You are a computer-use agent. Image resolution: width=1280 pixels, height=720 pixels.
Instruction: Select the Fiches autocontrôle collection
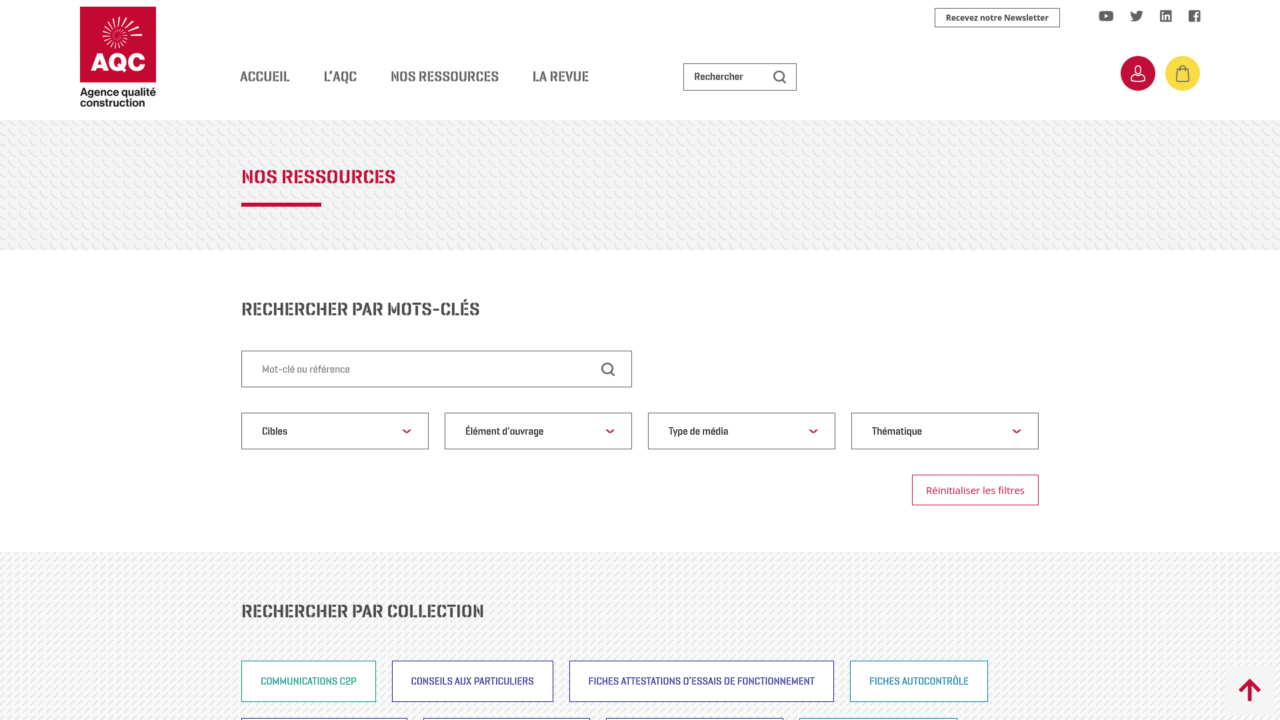919,681
